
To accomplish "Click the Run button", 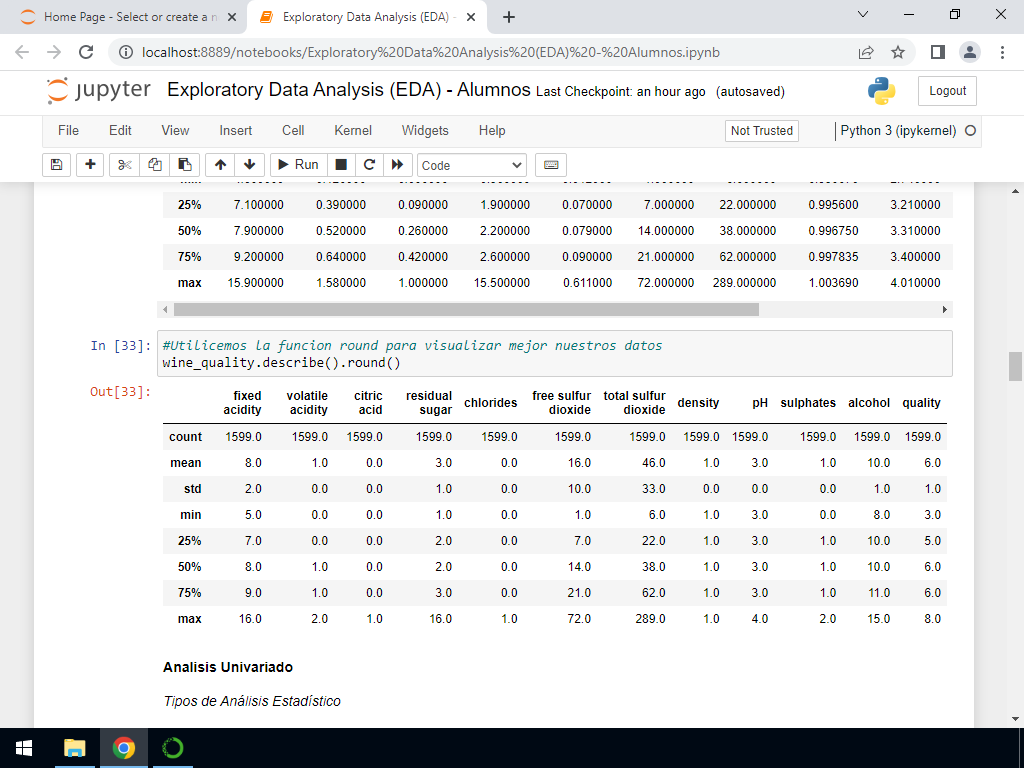I will [x=297, y=165].
